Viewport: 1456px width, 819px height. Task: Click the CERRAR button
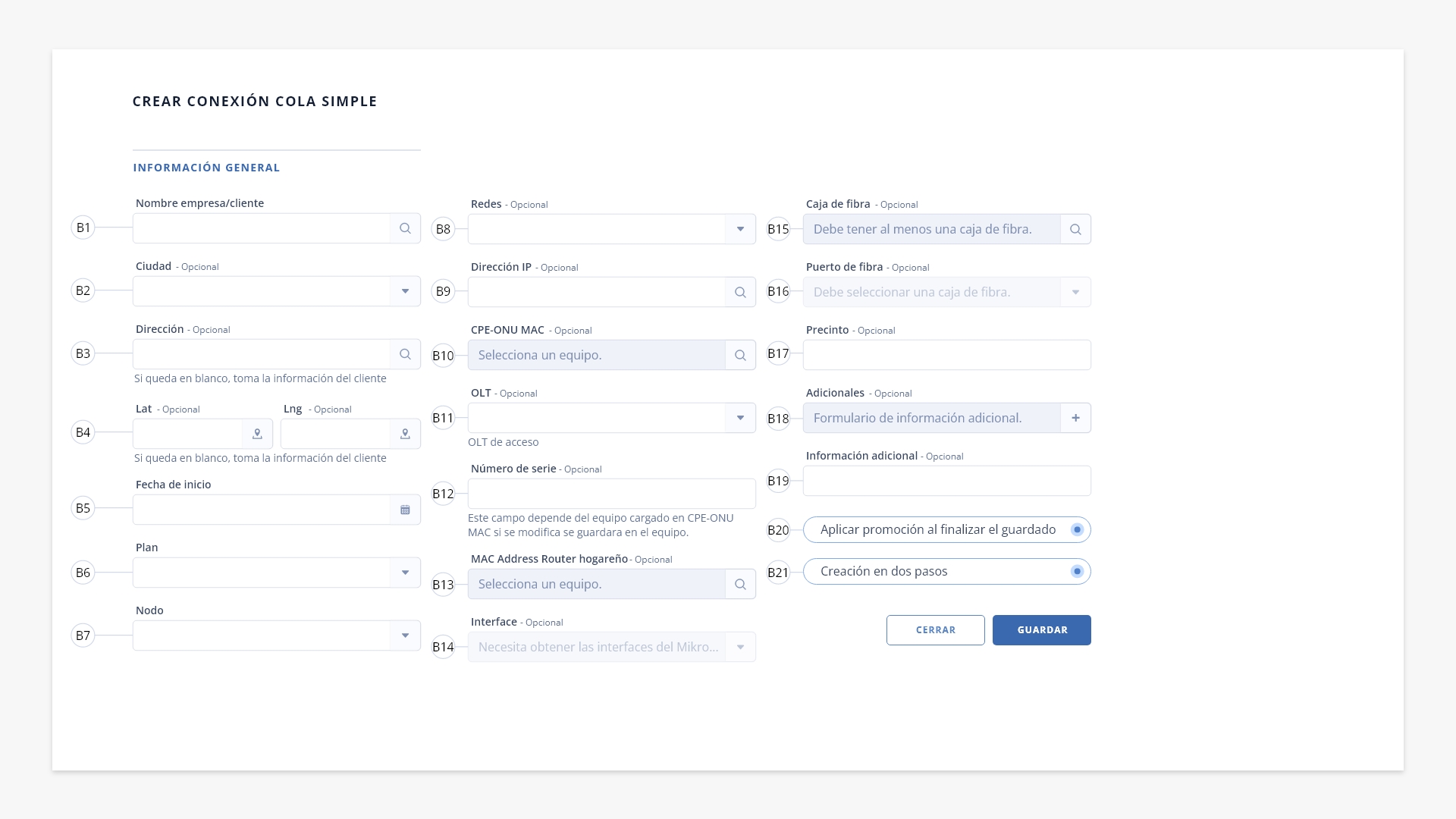[x=936, y=630]
